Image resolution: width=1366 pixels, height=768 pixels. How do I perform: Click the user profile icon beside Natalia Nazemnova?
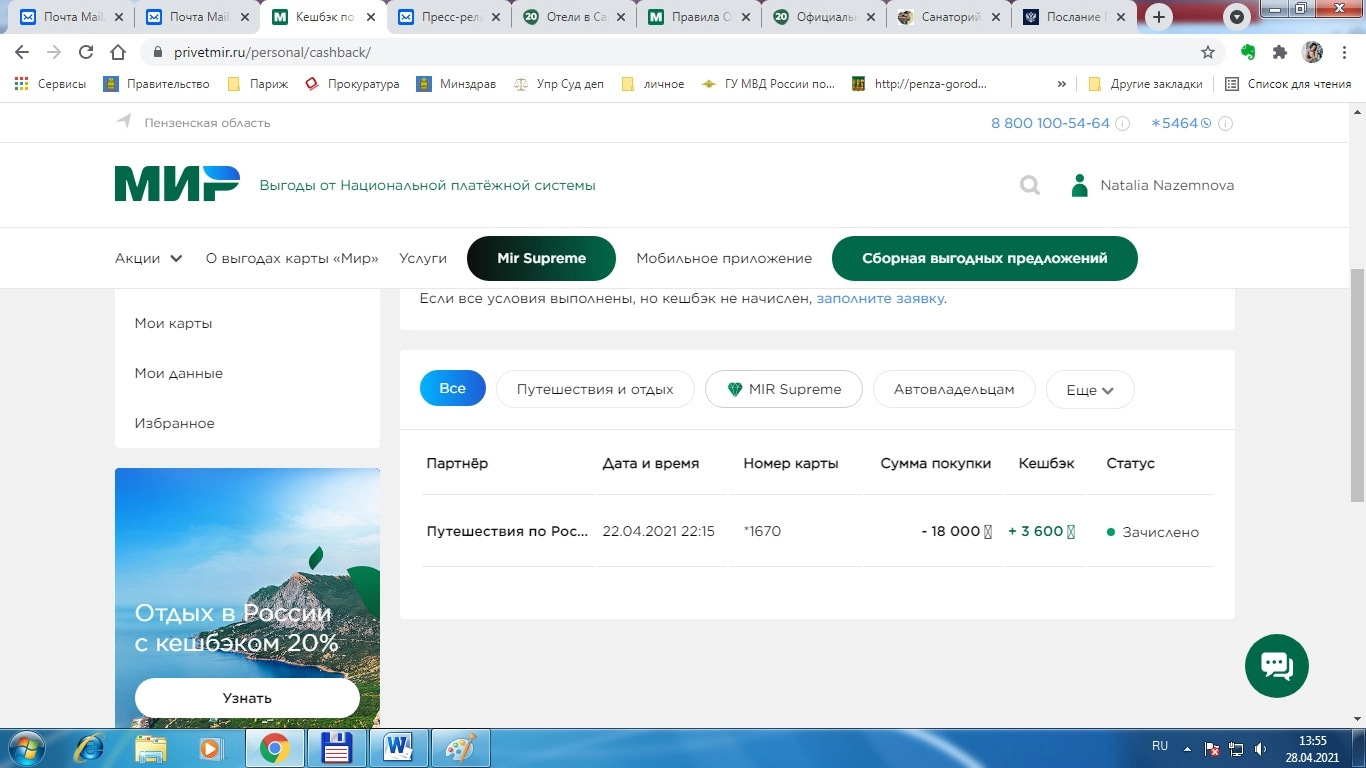(x=1079, y=185)
